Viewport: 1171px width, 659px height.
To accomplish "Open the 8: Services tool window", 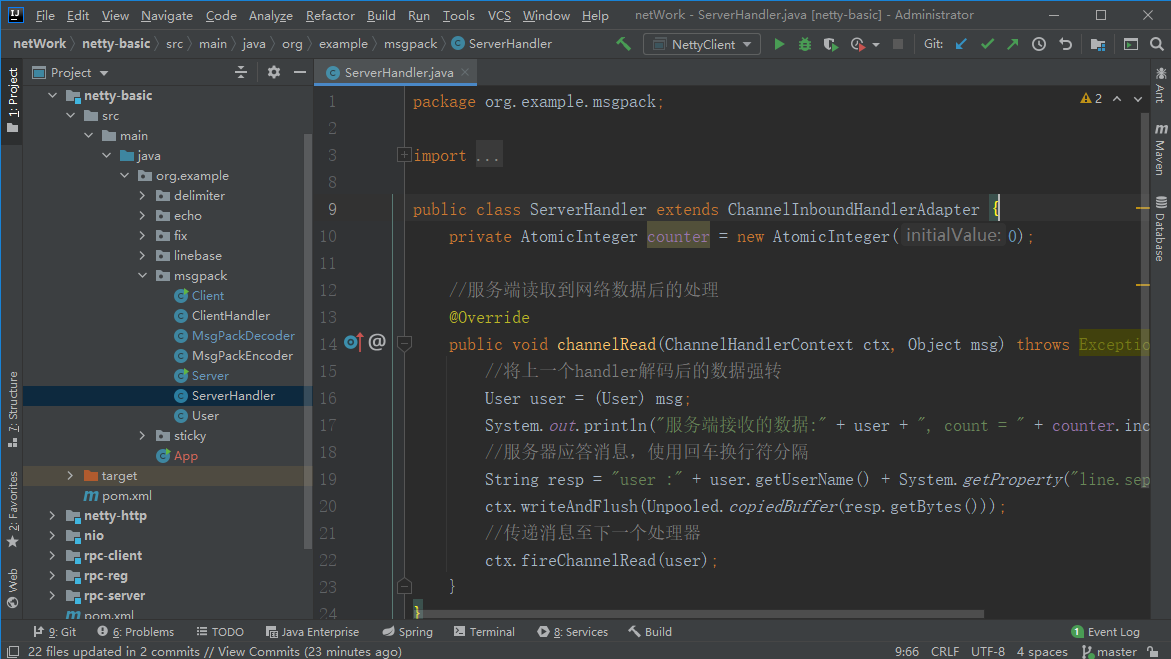I will [573, 632].
